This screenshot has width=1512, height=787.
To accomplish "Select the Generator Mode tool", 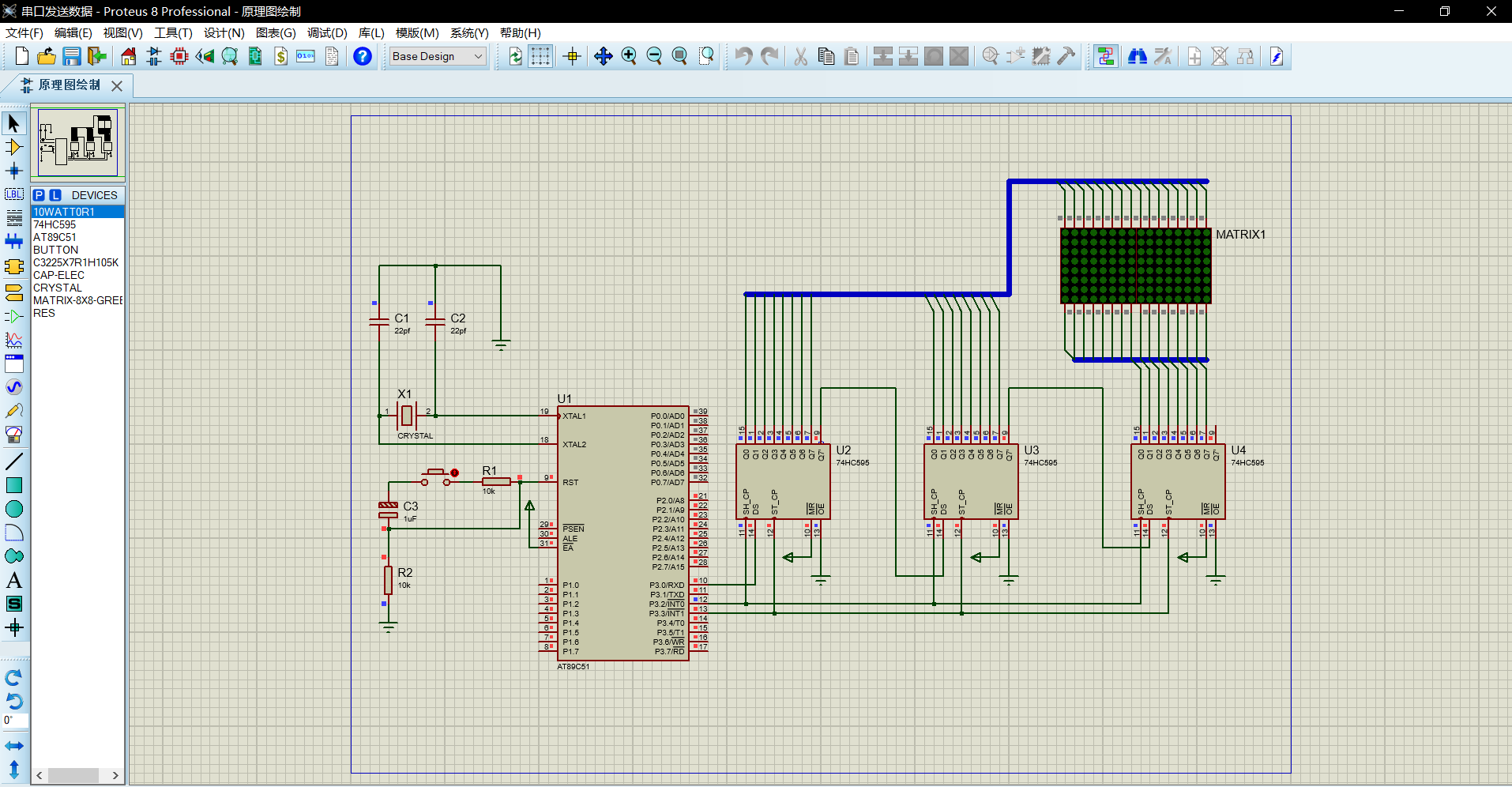I will point(14,387).
